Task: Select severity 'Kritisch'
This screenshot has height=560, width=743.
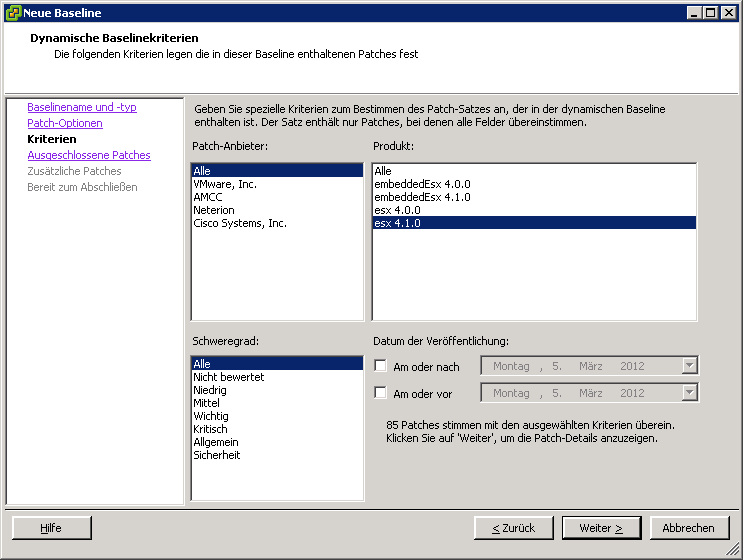Action: click(x=211, y=429)
